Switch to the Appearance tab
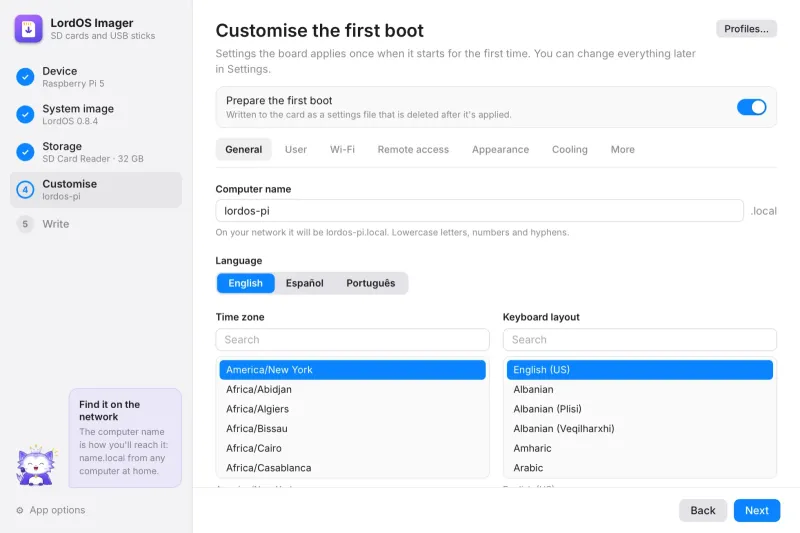Image resolution: width=800 pixels, height=533 pixels. point(501,149)
